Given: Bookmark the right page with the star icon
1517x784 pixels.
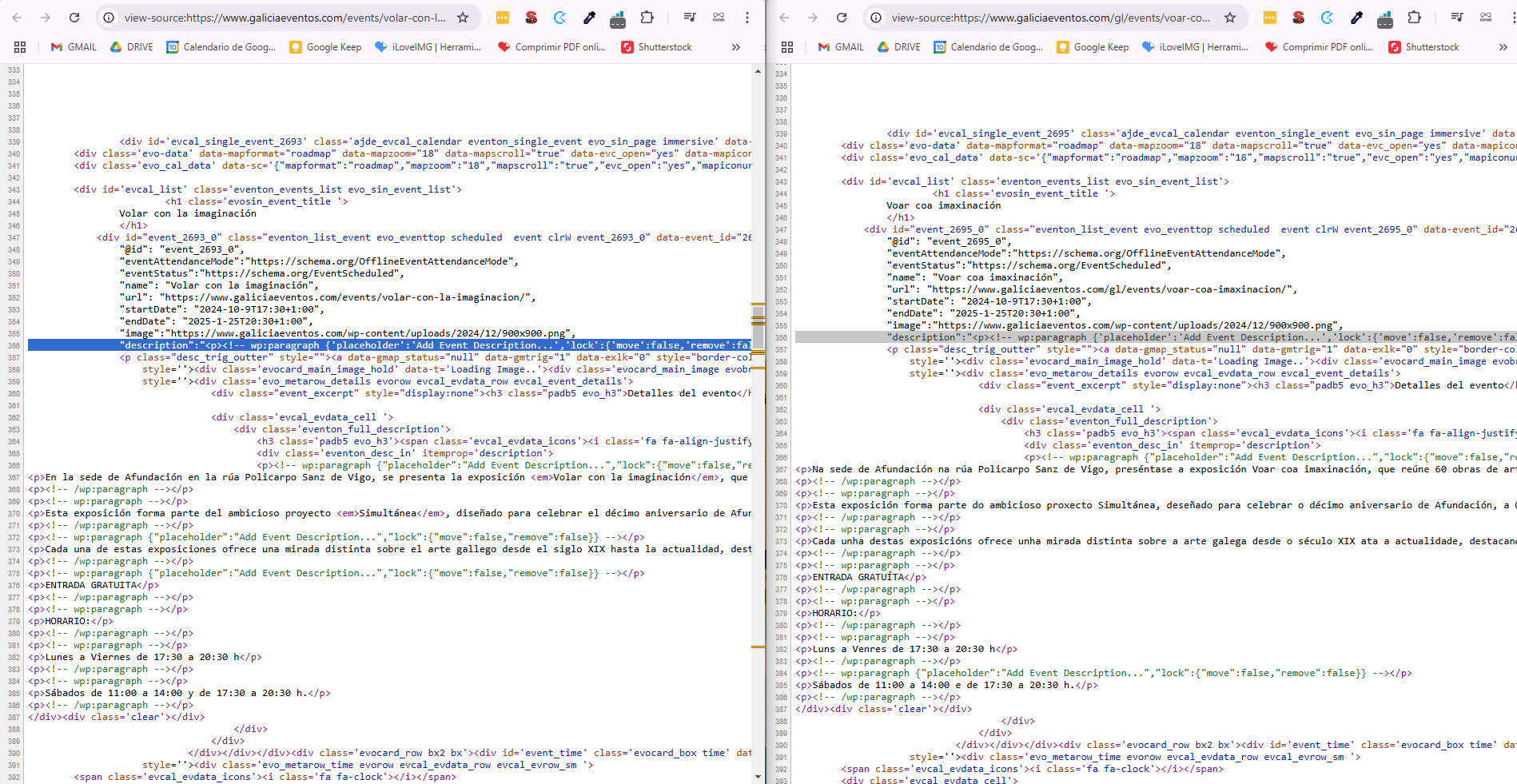Looking at the screenshot, I should click(1230, 18).
